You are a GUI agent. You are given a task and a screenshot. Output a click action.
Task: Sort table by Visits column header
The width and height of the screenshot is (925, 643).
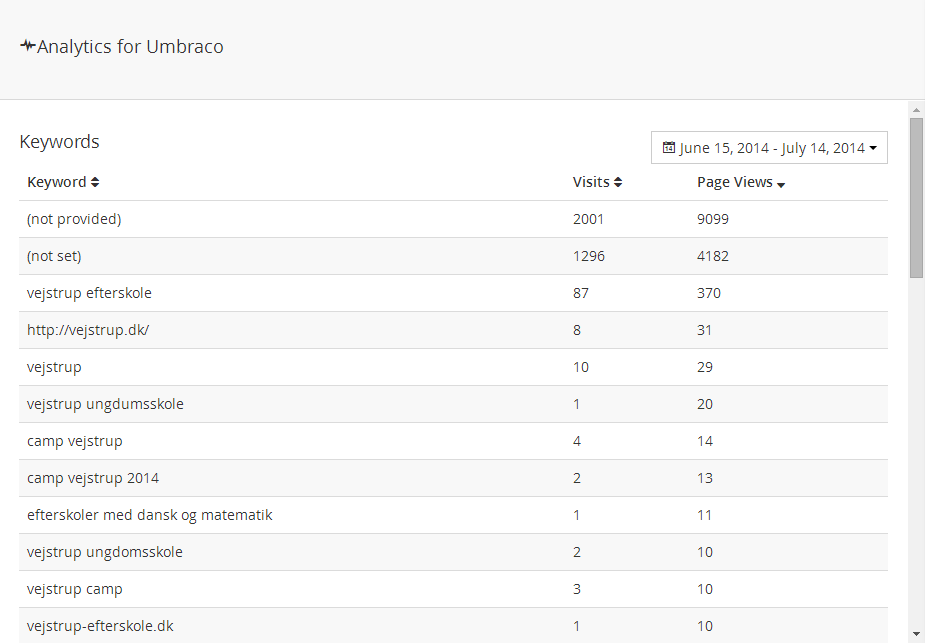591,182
